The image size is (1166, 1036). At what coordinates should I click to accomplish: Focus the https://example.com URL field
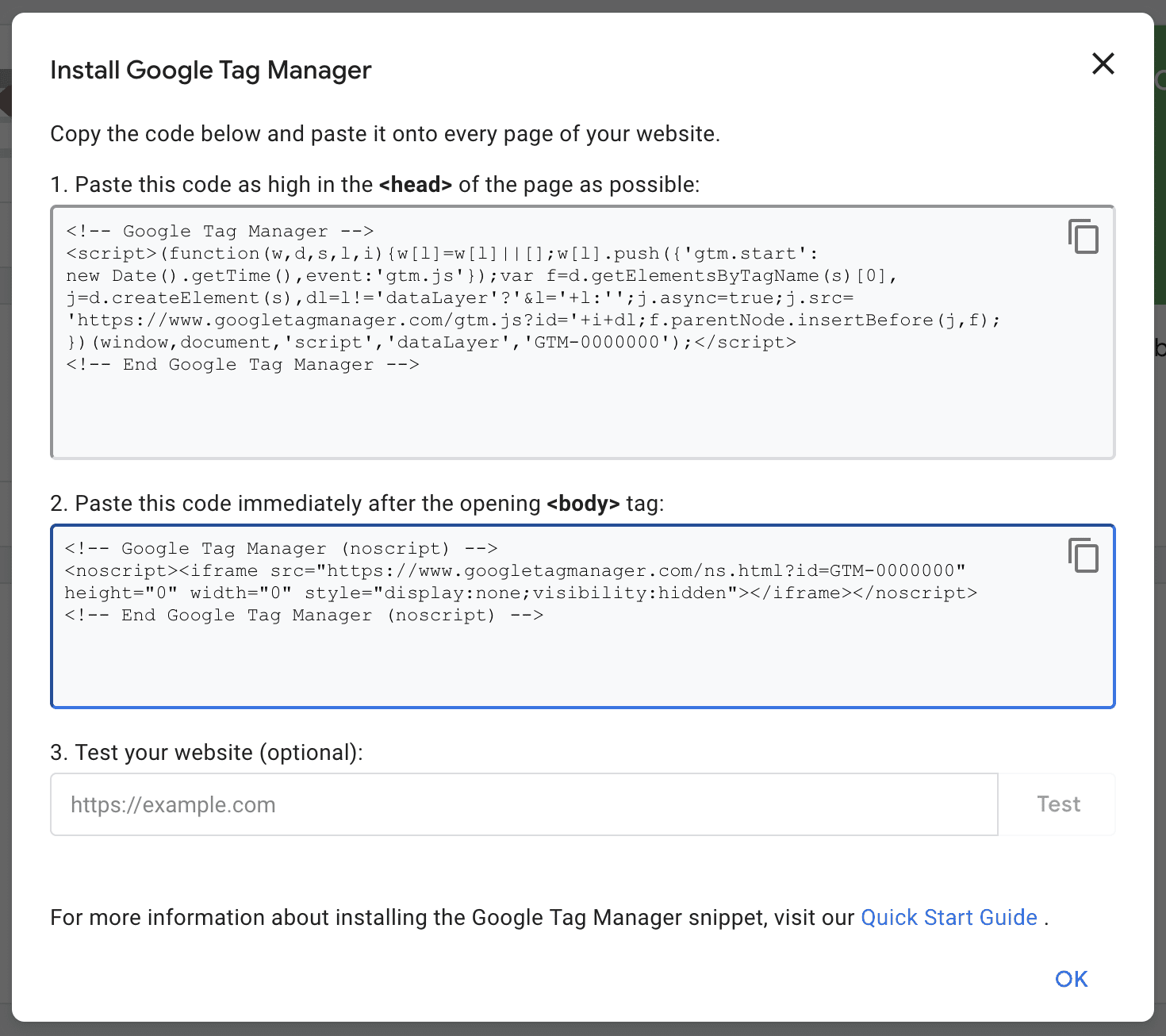524,804
